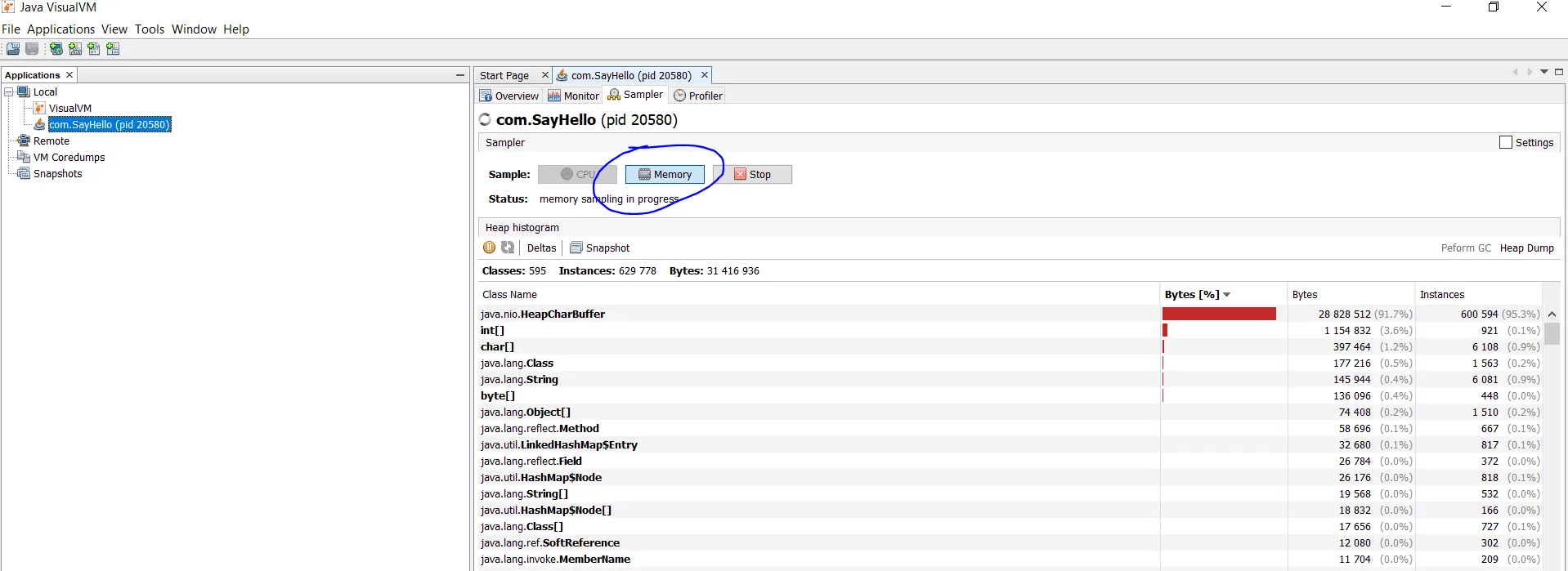Viewport: 1568px width, 571px height.
Task: Click the Perform GC button
Action: pyautogui.click(x=1466, y=248)
